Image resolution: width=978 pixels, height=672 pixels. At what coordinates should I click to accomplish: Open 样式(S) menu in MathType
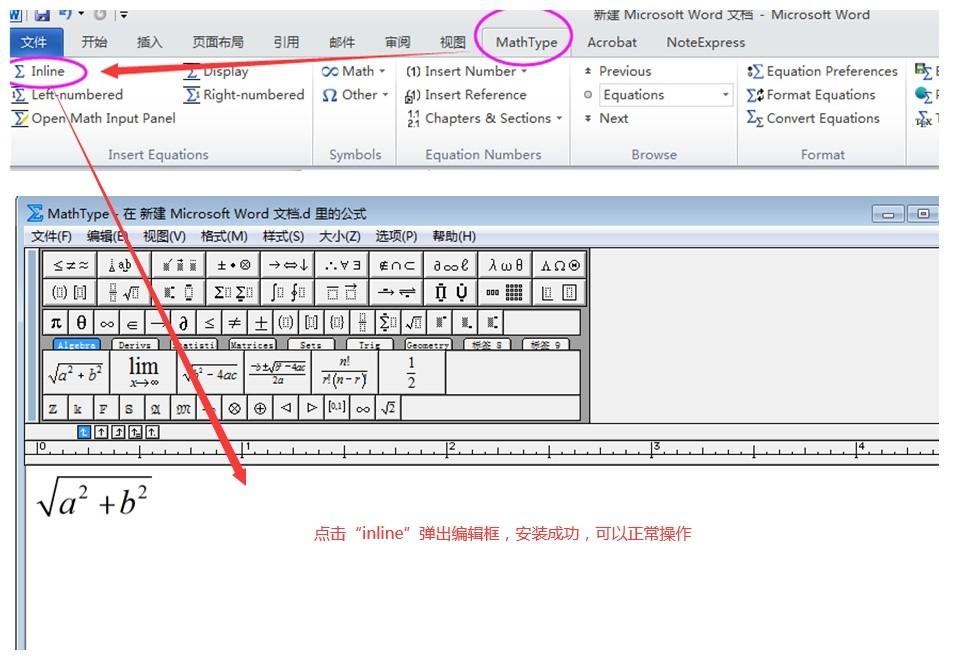(283, 236)
